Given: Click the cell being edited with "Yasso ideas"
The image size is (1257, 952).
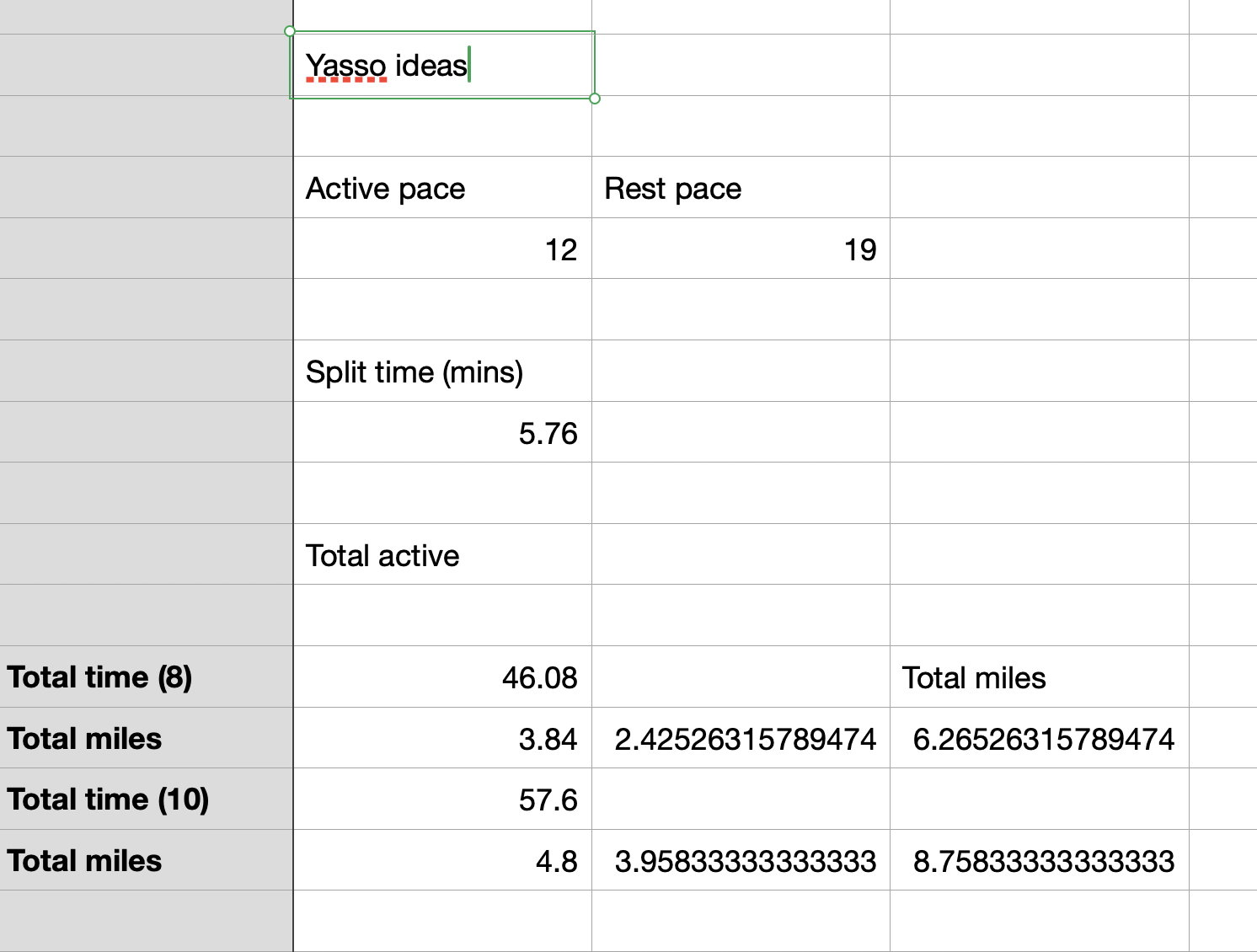Looking at the screenshot, I should click(x=442, y=66).
